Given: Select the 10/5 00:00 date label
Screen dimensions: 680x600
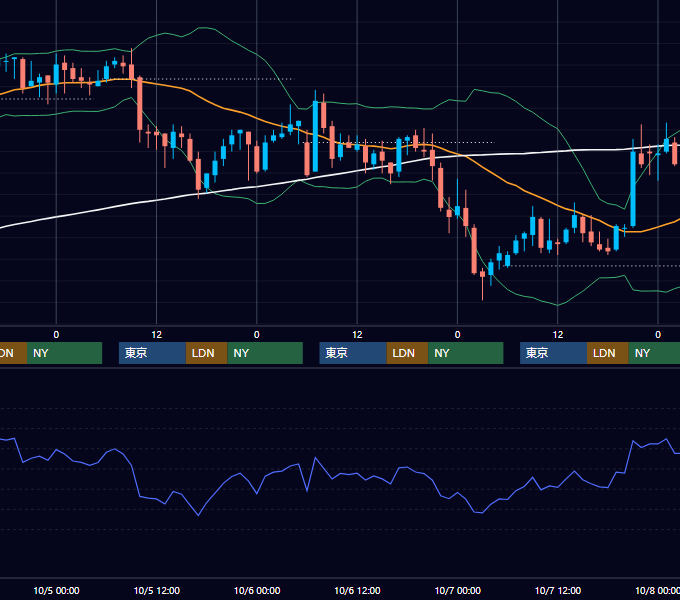Looking at the screenshot, I should click(x=56, y=590).
